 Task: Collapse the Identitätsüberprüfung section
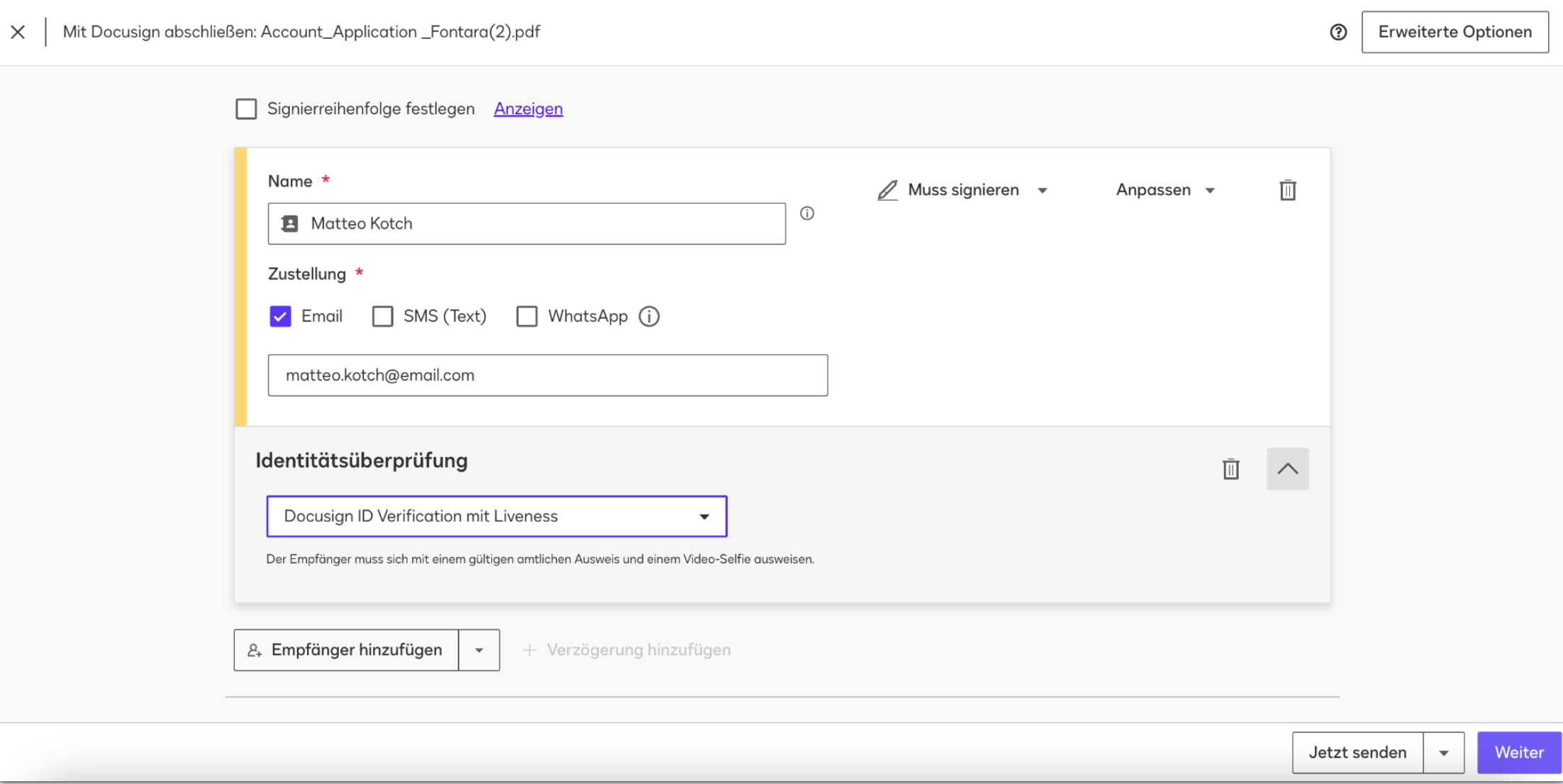1287,469
